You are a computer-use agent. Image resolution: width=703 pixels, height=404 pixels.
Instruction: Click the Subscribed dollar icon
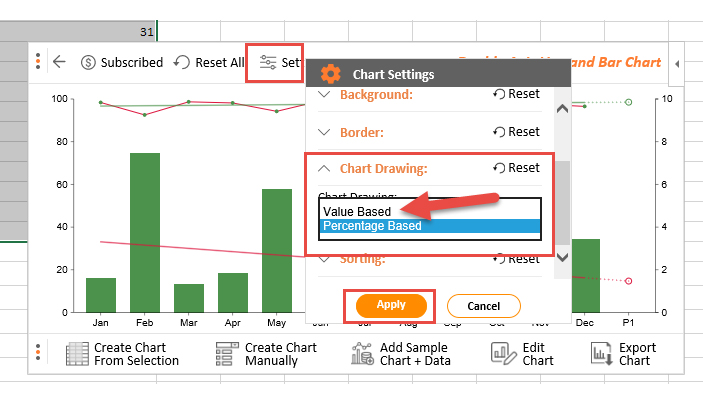tap(88, 62)
